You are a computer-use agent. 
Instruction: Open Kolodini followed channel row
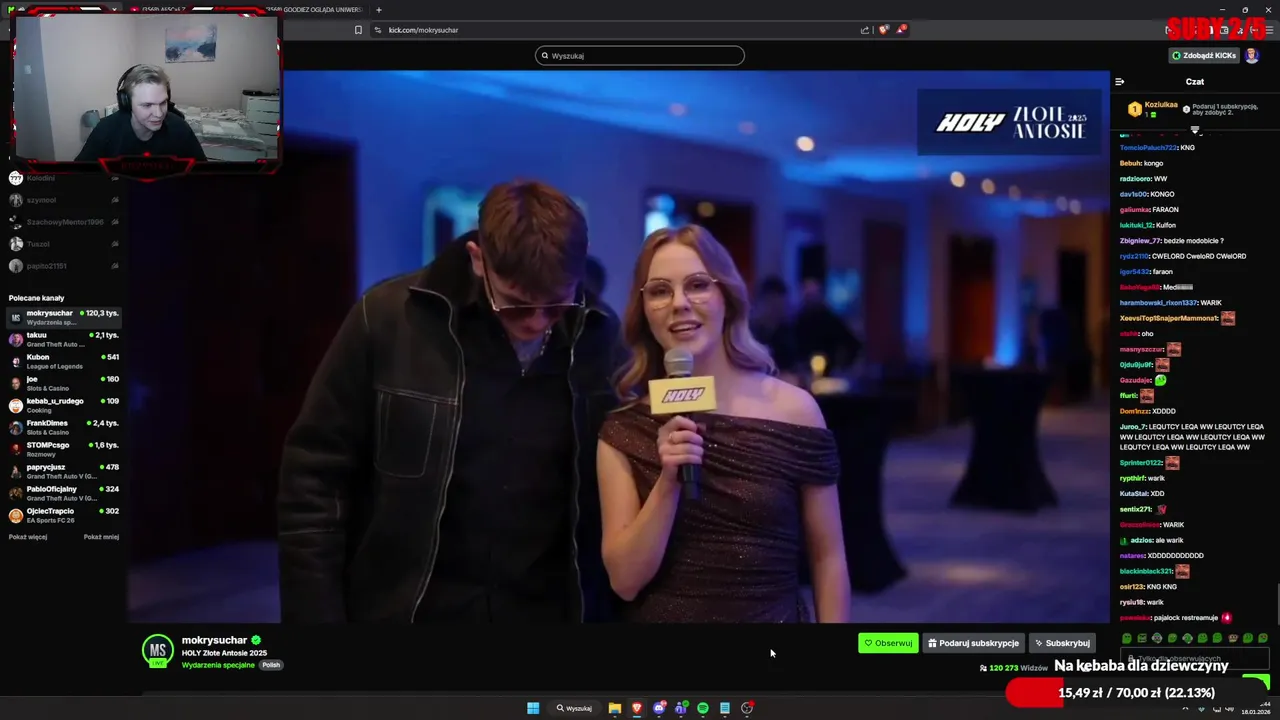(64, 178)
